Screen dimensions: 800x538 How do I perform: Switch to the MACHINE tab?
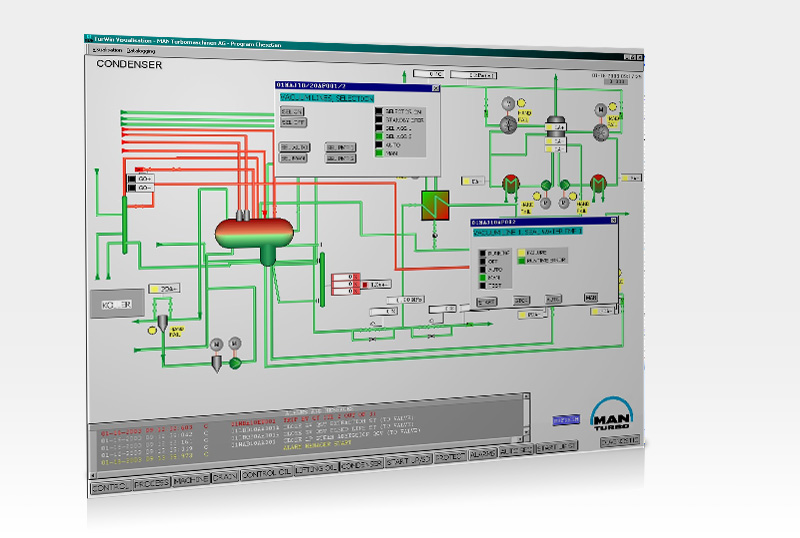[191, 480]
